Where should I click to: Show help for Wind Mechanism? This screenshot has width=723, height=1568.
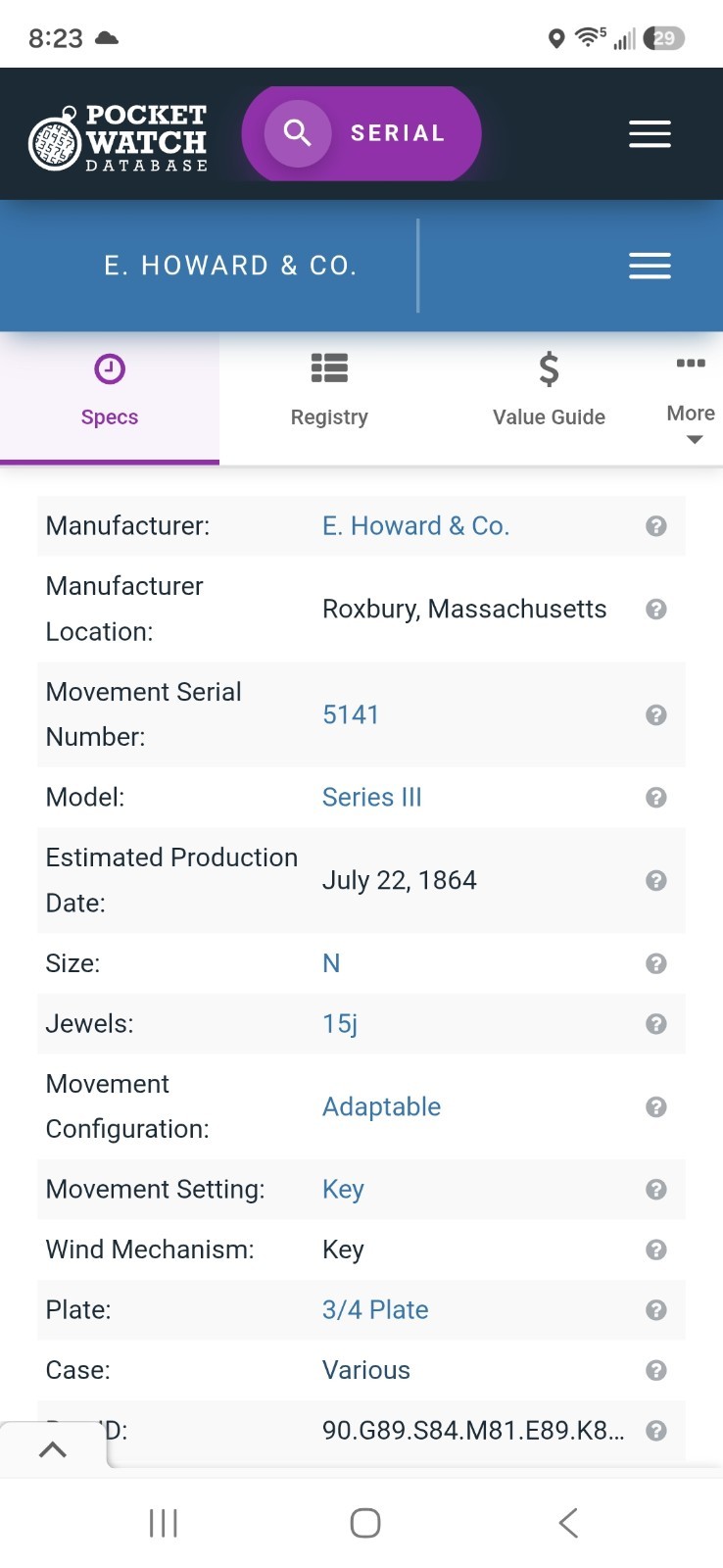click(x=656, y=1249)
